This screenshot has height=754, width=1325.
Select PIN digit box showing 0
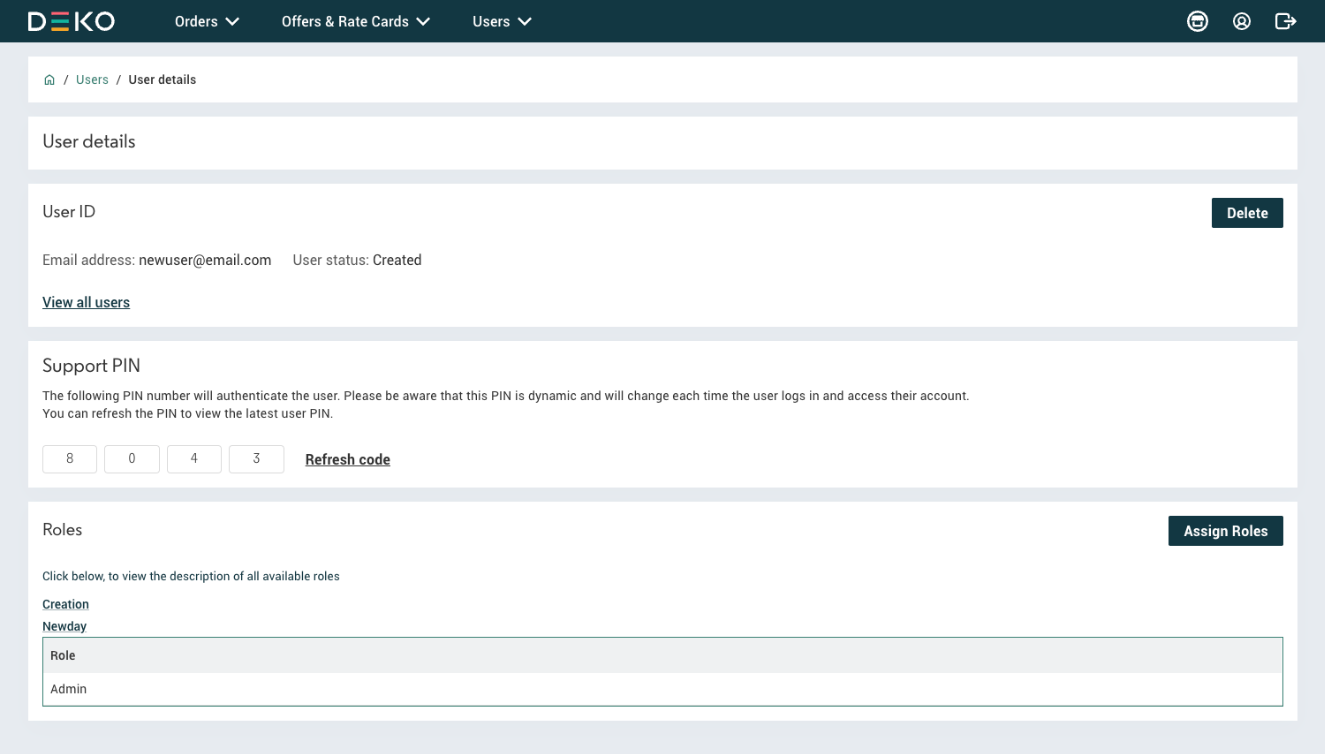click(132, 459)
